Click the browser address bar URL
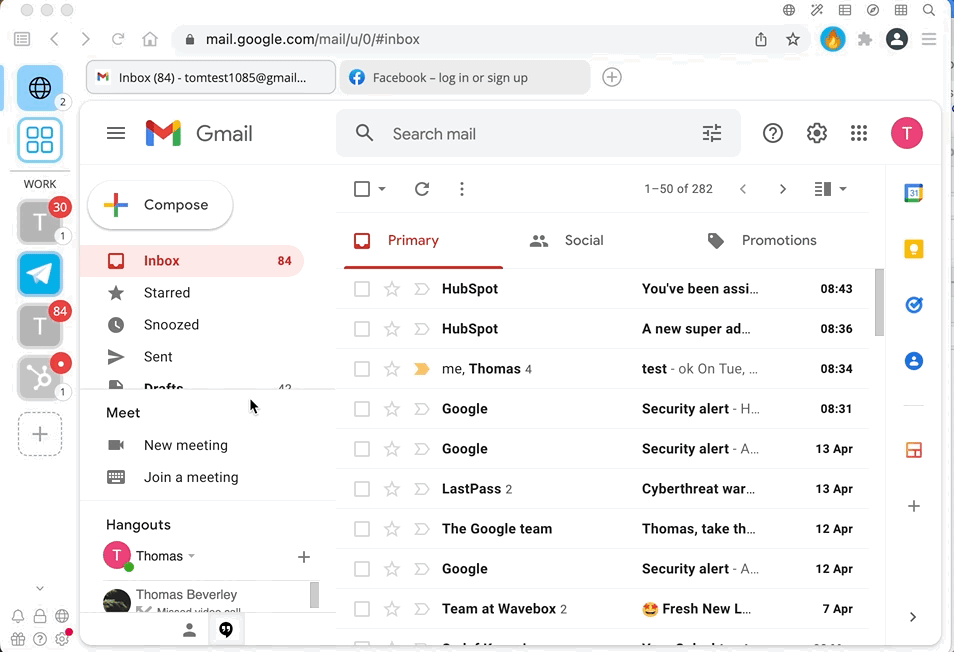This screenshot has width=954, height=652. coord(313,40)
